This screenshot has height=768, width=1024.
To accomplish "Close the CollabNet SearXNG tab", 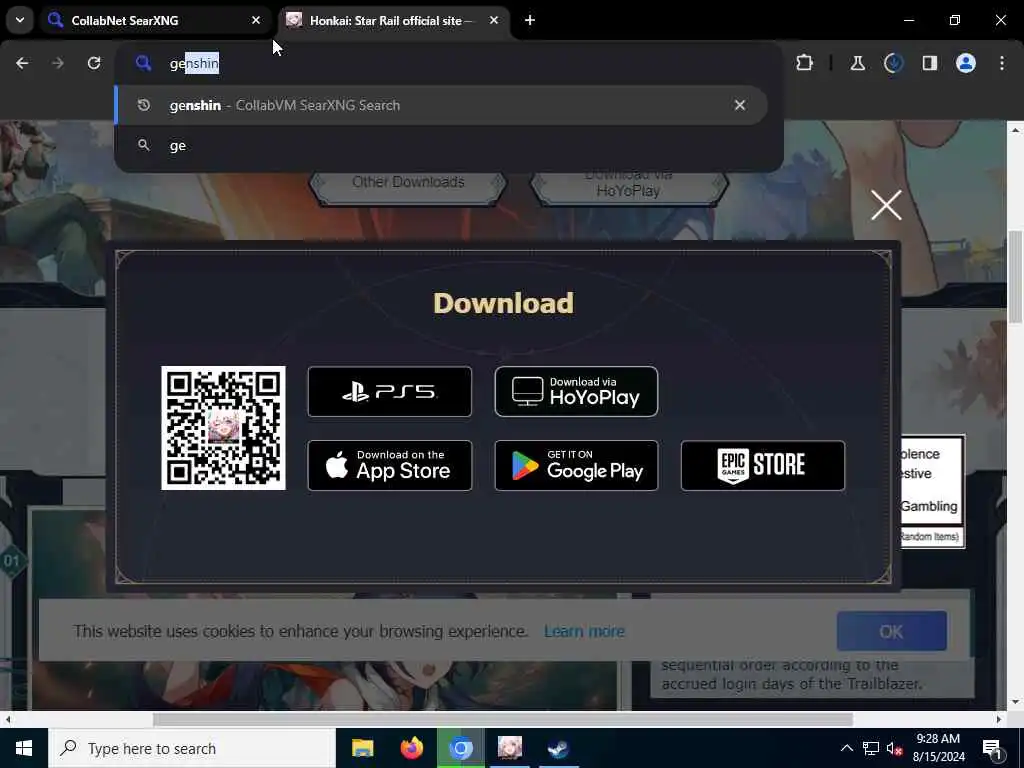I will pyautogui.click(x=256, y=20).
